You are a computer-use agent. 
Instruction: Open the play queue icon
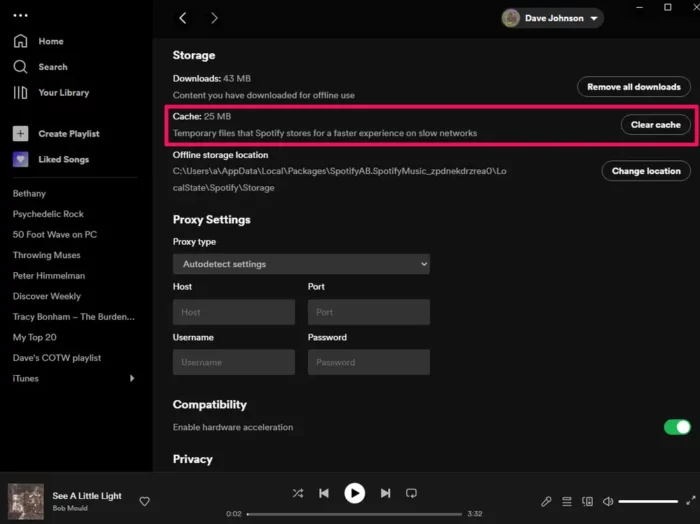567,502
